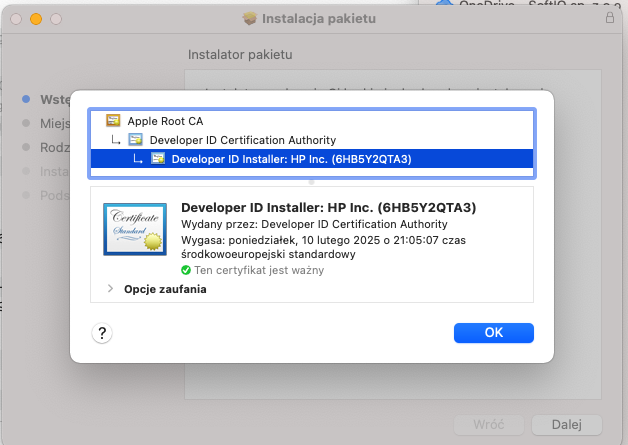Screen dimensions: 628x445
Task: Click the large Certificate Standard image
Action: (135, 229)
